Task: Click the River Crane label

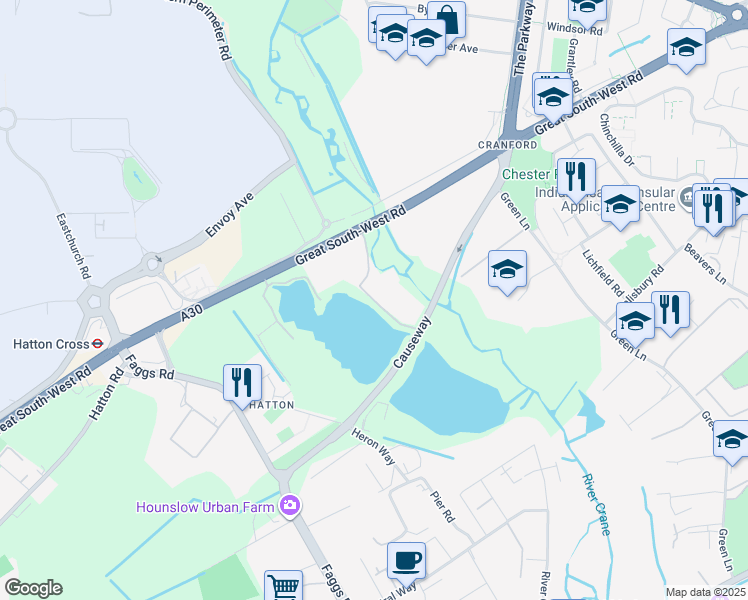Action: pos(596,505)
